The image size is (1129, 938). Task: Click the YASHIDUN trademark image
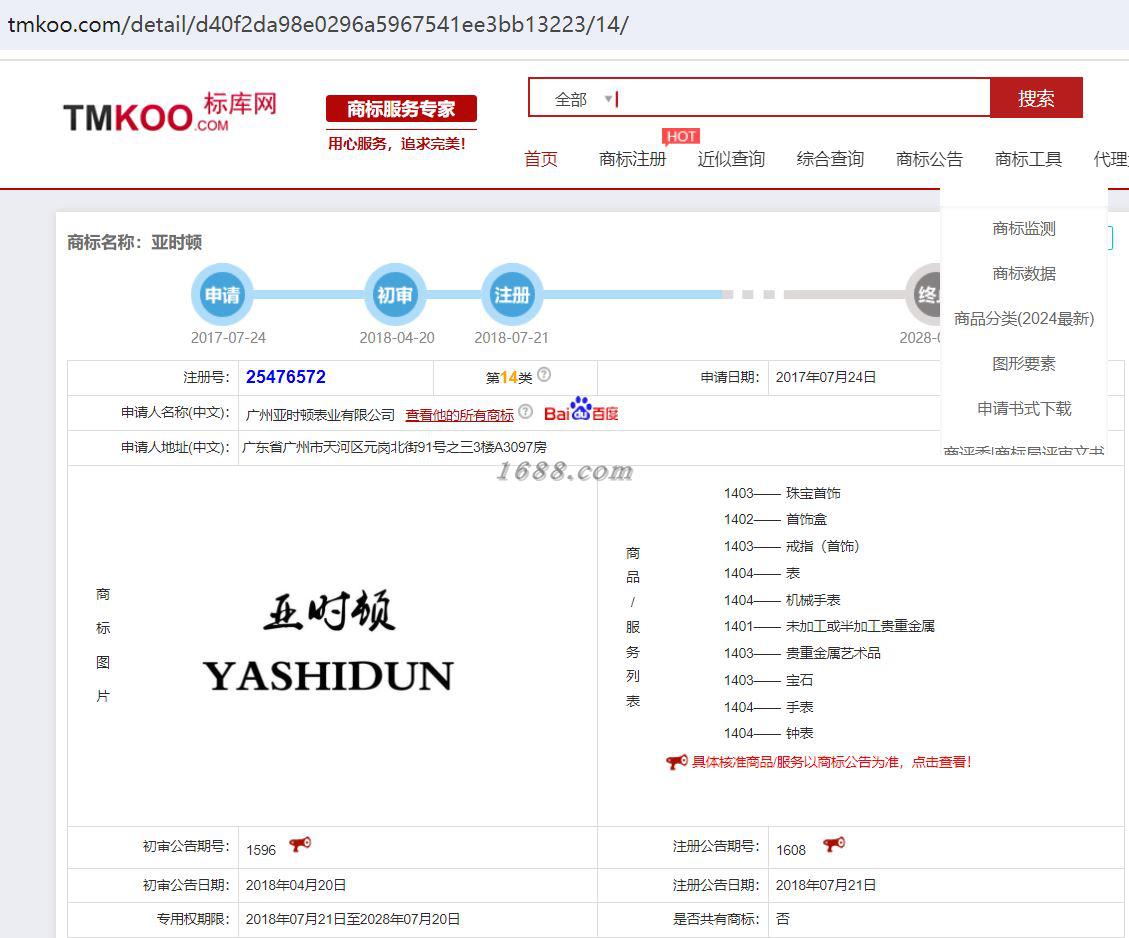(328, 641)
